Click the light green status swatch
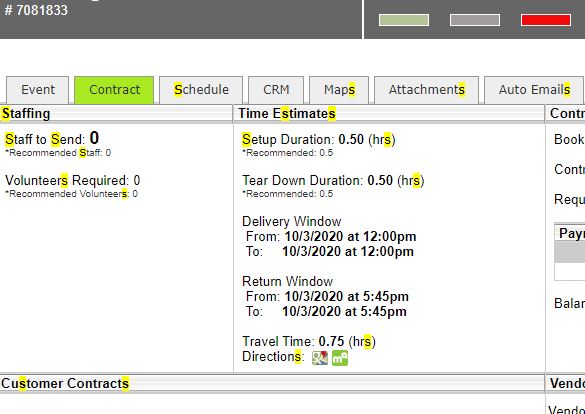 click(404, 20)
